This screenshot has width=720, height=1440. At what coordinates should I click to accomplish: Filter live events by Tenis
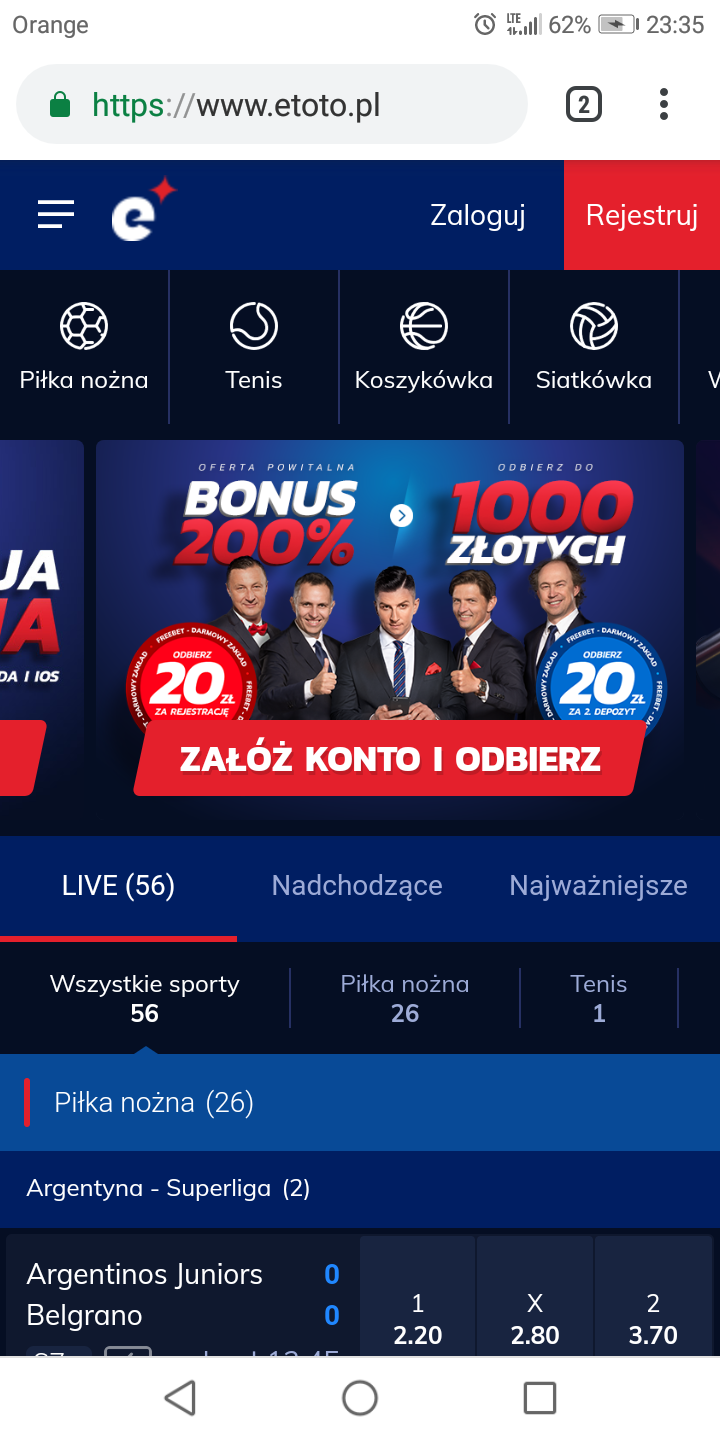[599, 998]
